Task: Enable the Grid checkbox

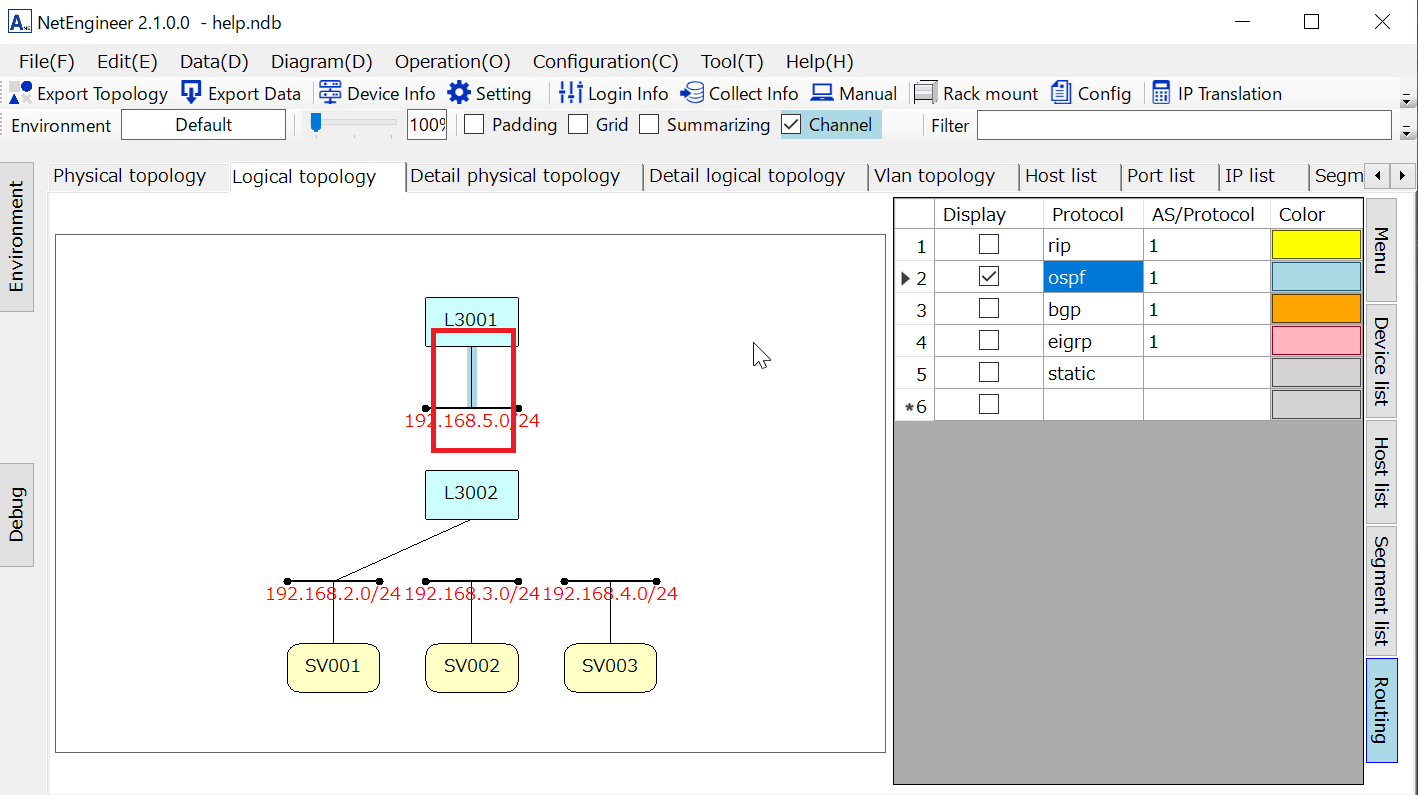Action: click(578, 125)
